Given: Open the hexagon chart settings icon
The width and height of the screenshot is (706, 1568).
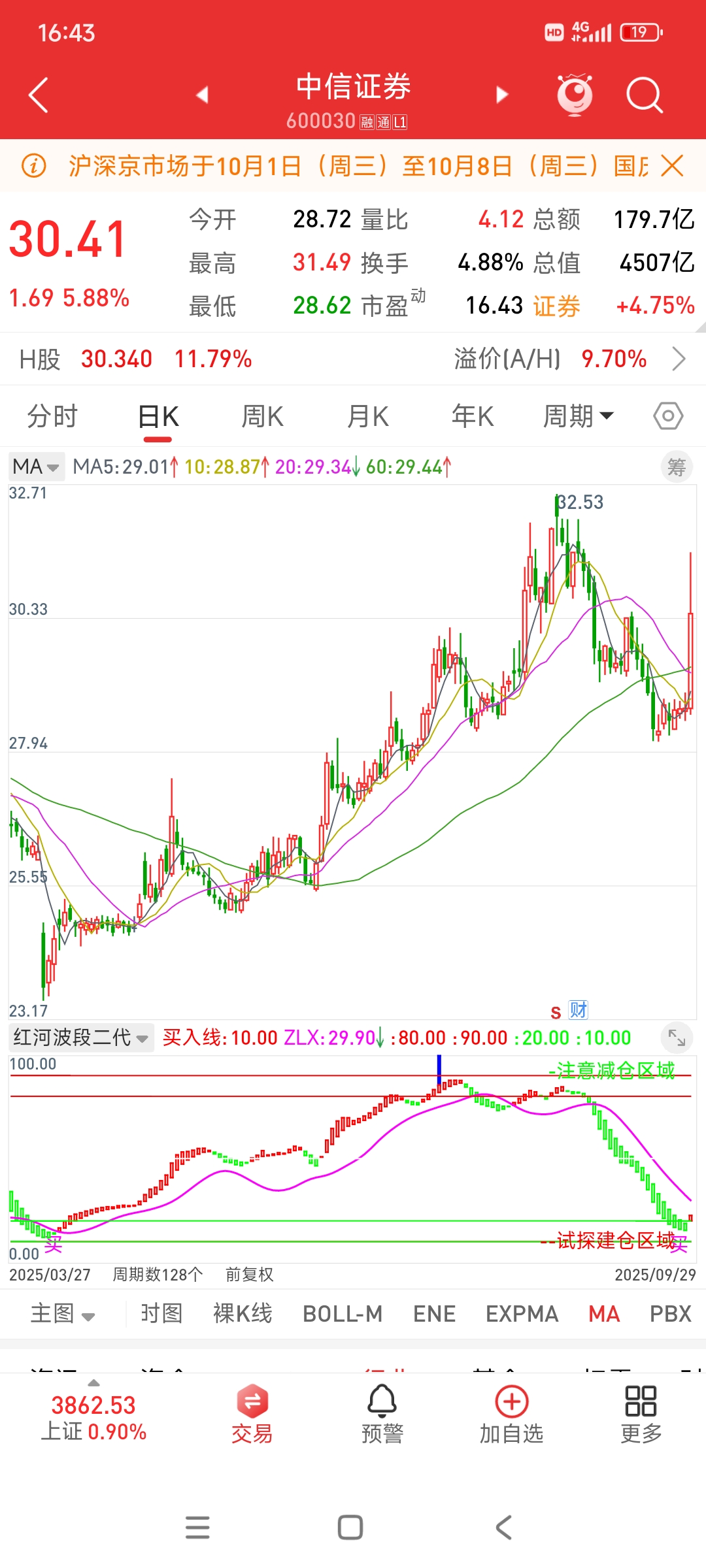Looking at the screenshot, I should coord(668,416).
